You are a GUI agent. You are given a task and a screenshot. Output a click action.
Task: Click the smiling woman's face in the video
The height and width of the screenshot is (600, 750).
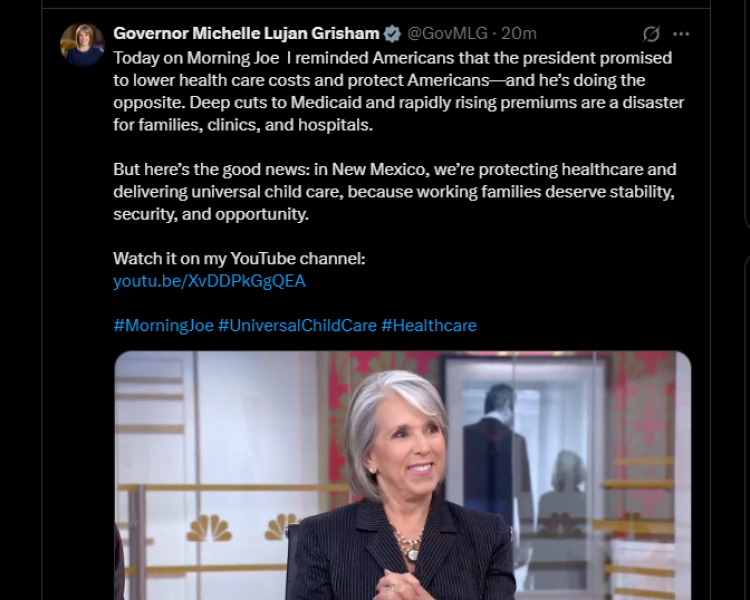(x=405, y=450)
